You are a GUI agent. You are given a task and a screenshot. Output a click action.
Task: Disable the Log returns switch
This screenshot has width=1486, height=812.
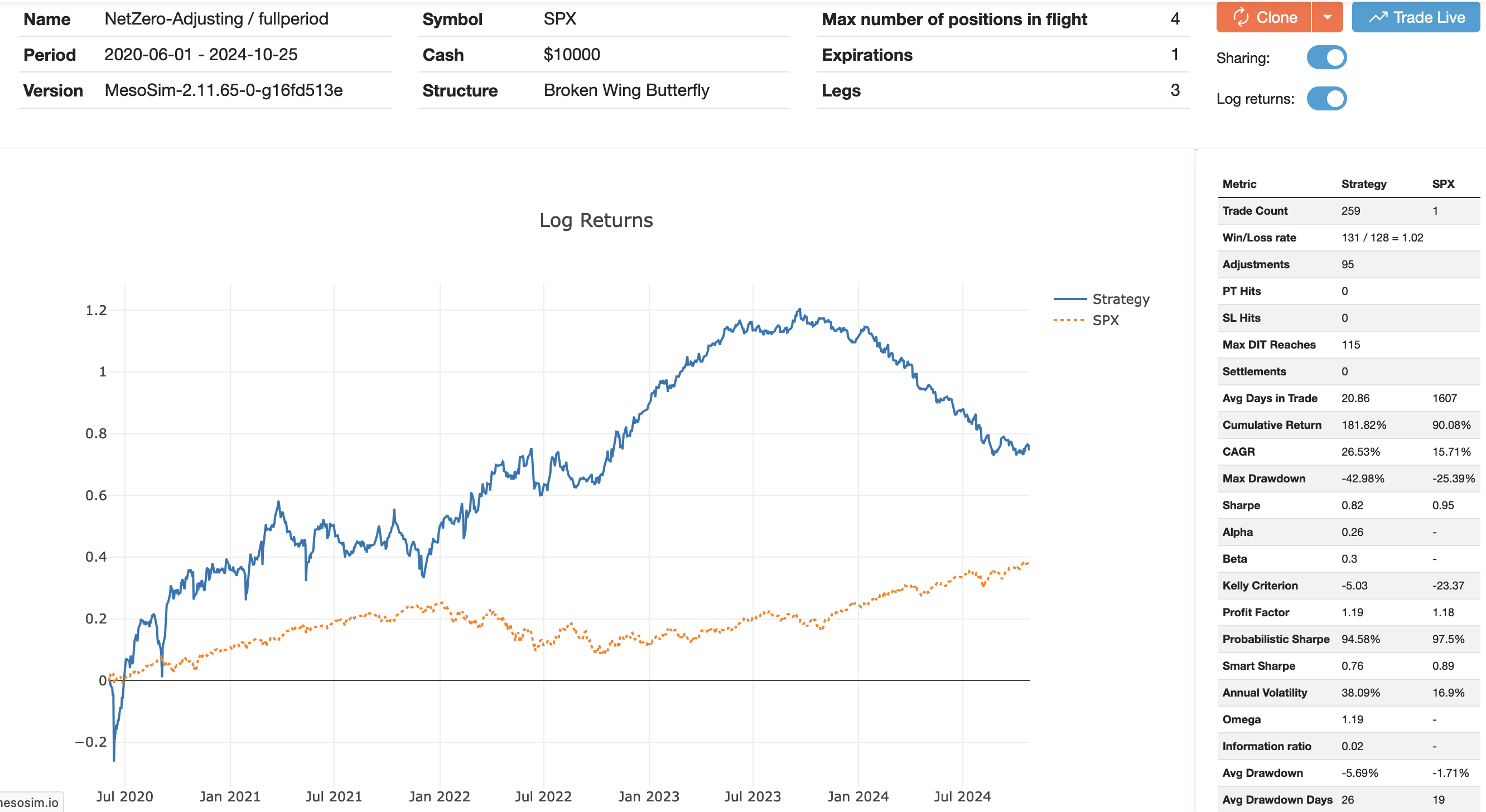pos(1326,99)
